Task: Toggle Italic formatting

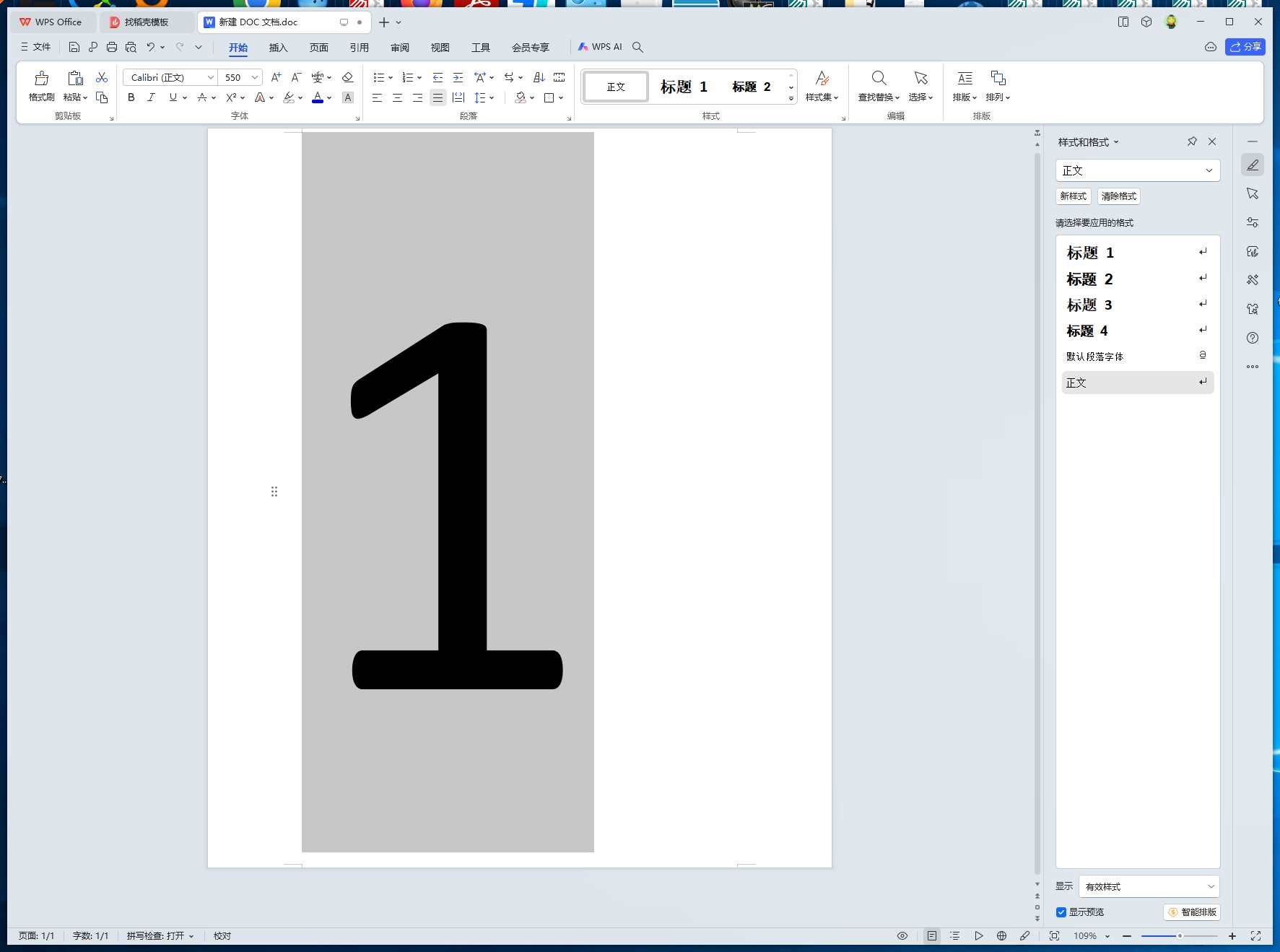Action: pyautogui.click(x=151, y=97)
